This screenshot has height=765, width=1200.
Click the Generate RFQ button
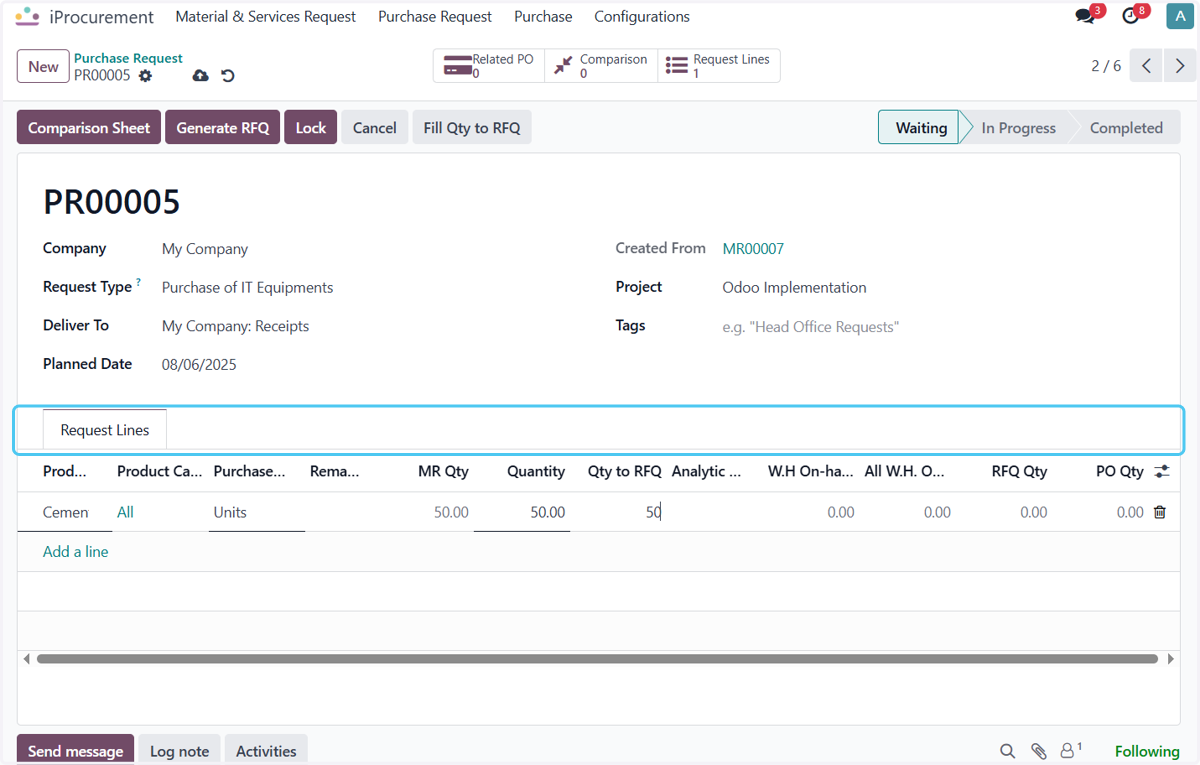click(x=223, y=128)
